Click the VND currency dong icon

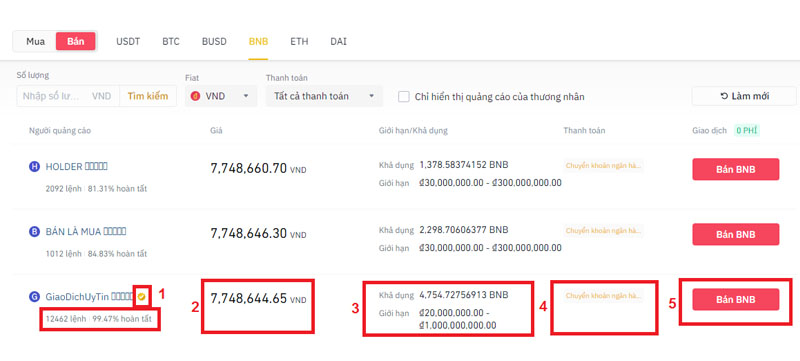pos(195,96)
